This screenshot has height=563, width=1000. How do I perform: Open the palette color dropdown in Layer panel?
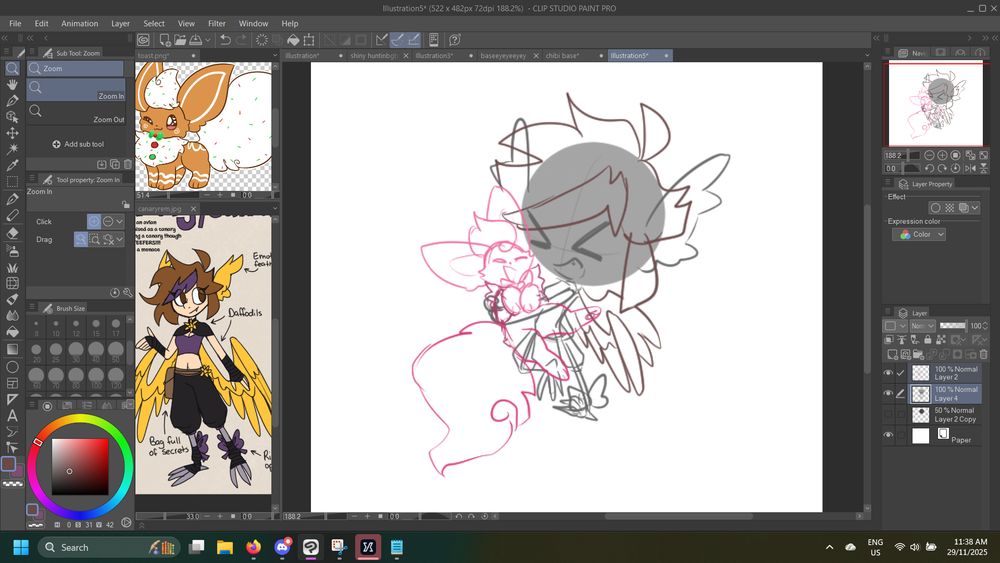point(893,326)
